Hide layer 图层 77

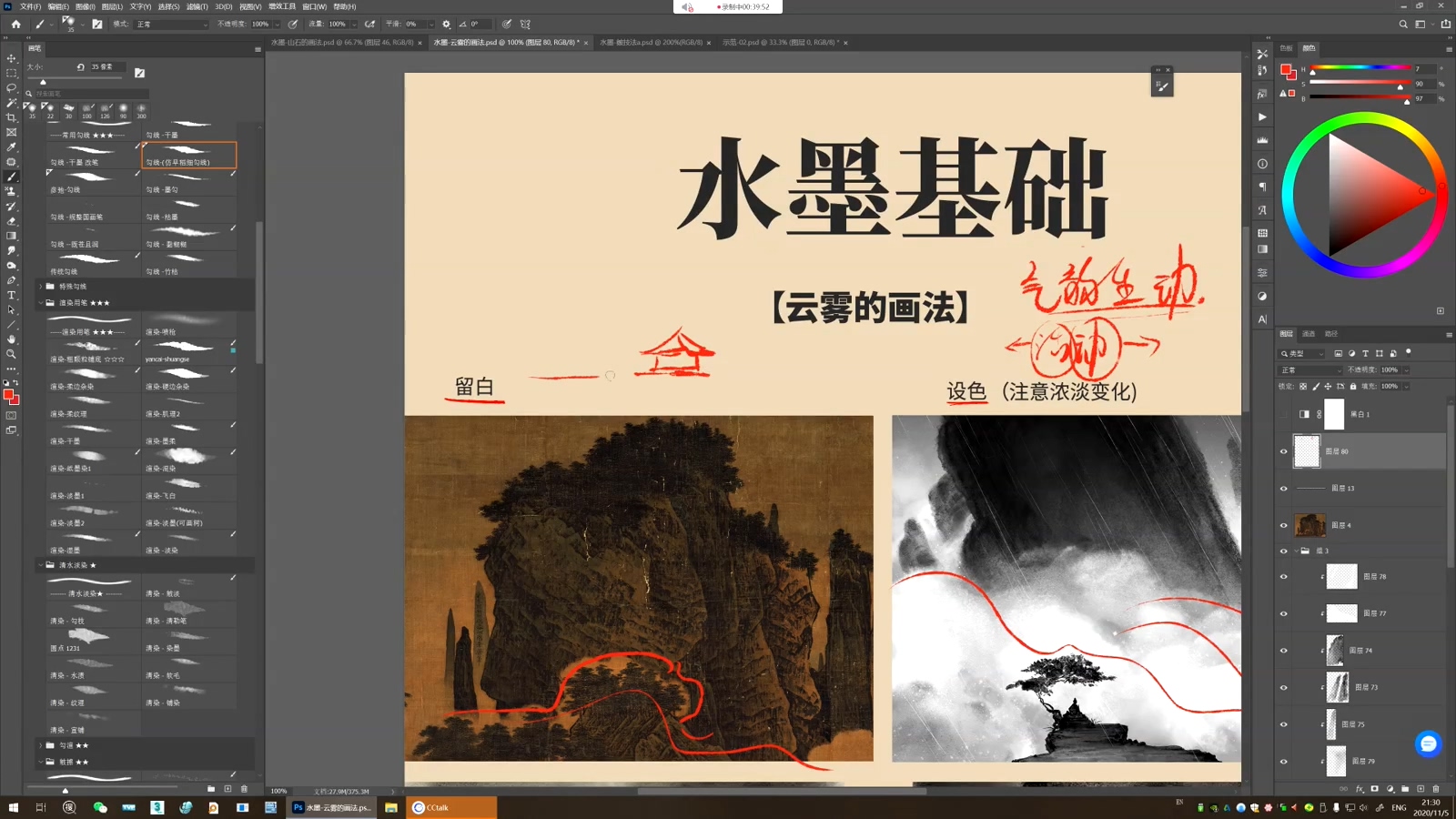point(1284,613)
